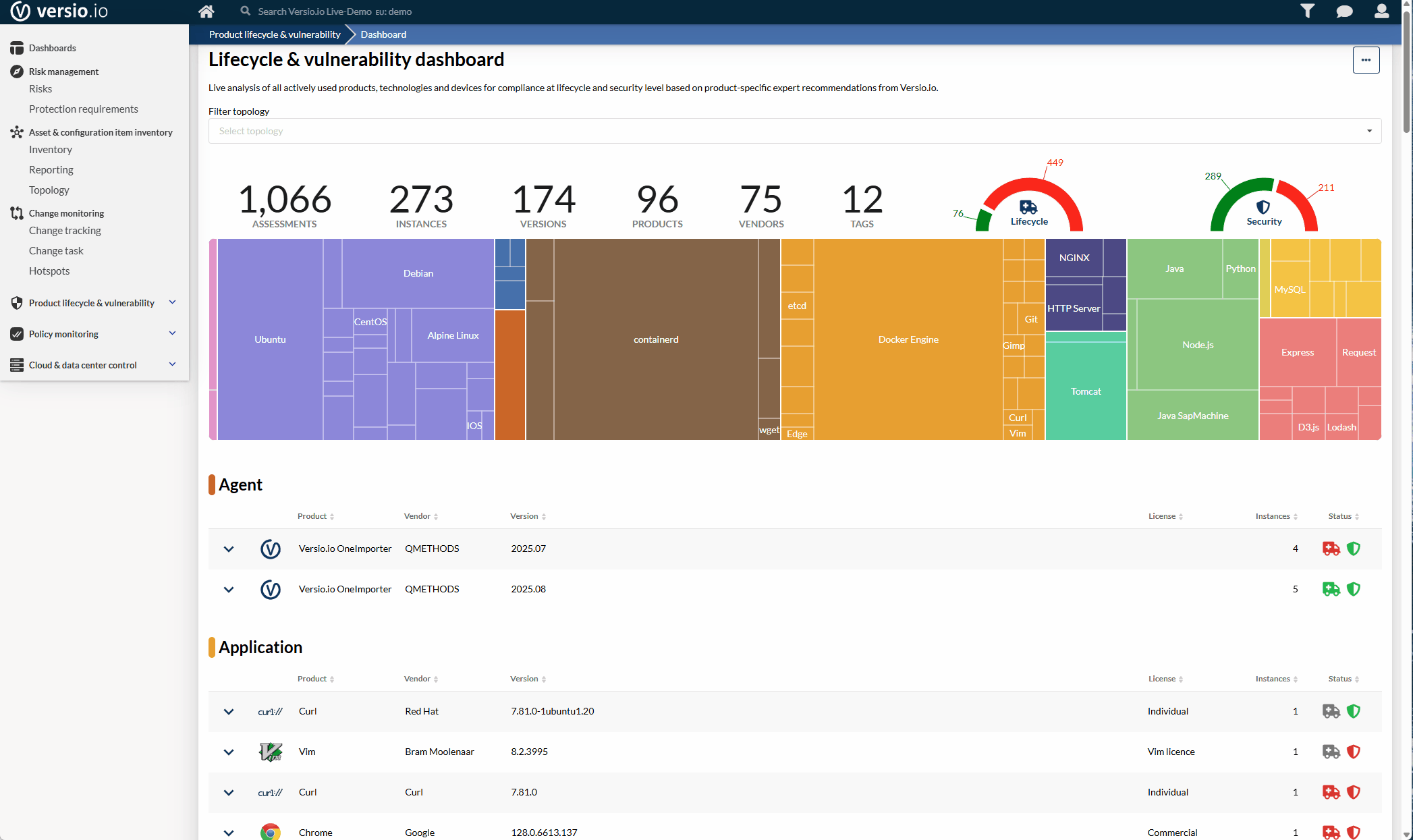Viewport: 1413px width, 840px height.
Task: Expand the Vim product row
Action: click(x=229, y=752)
